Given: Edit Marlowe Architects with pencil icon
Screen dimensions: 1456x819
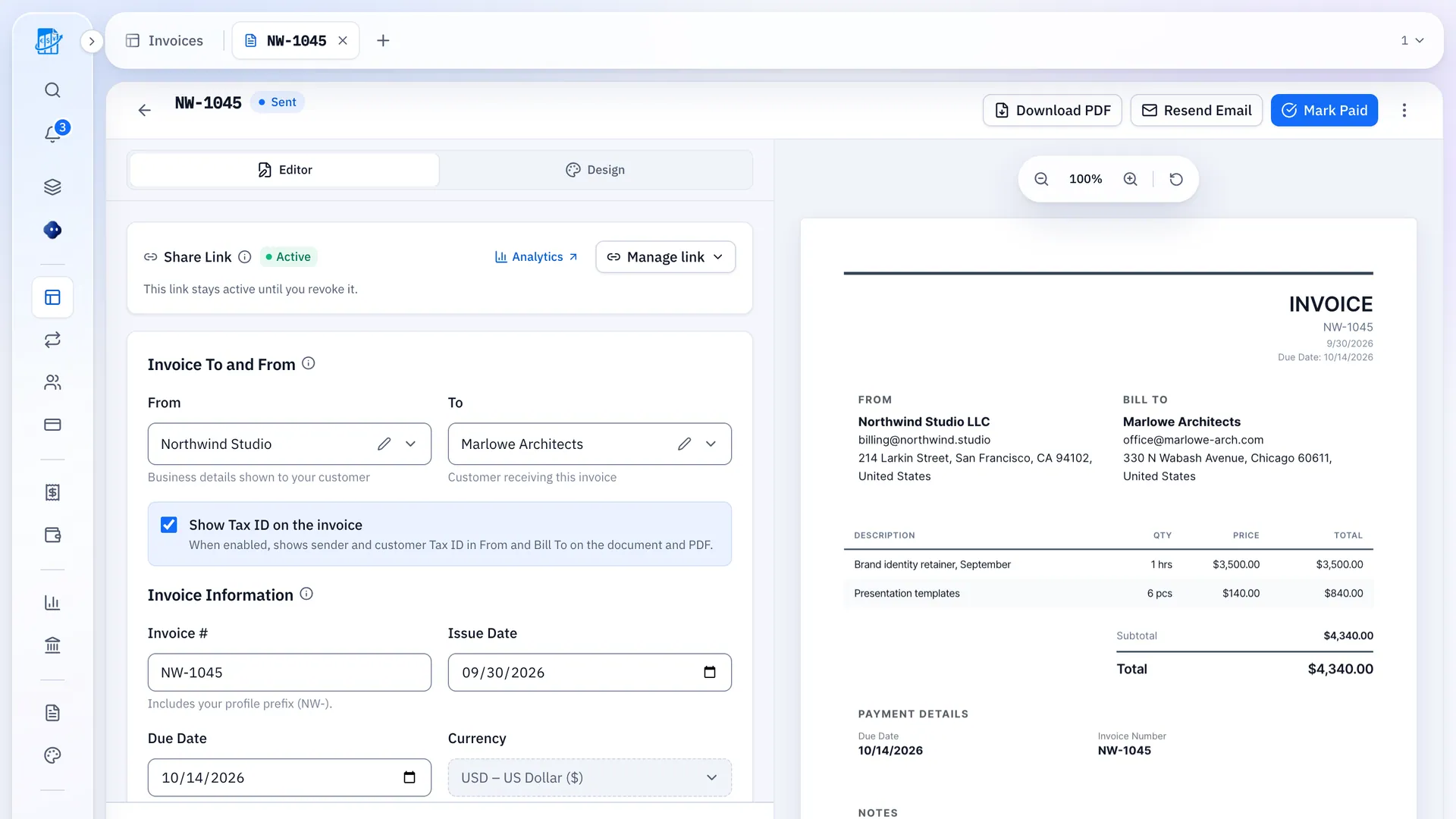Looking at the screenshot, I should pyautogui.click(x=685, y=444).
